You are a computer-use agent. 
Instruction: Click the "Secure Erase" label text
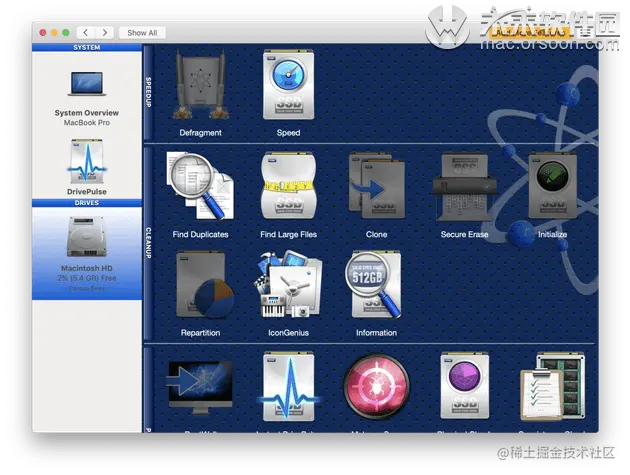(464, 234)
